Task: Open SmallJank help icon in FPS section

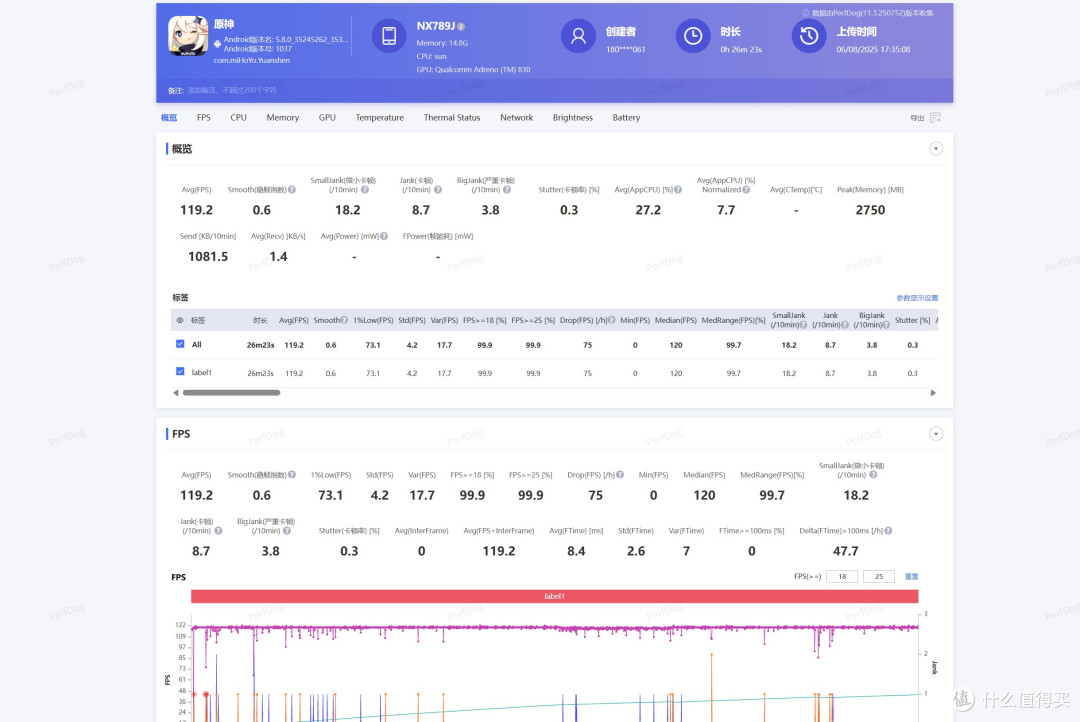Action: (873, 475)
